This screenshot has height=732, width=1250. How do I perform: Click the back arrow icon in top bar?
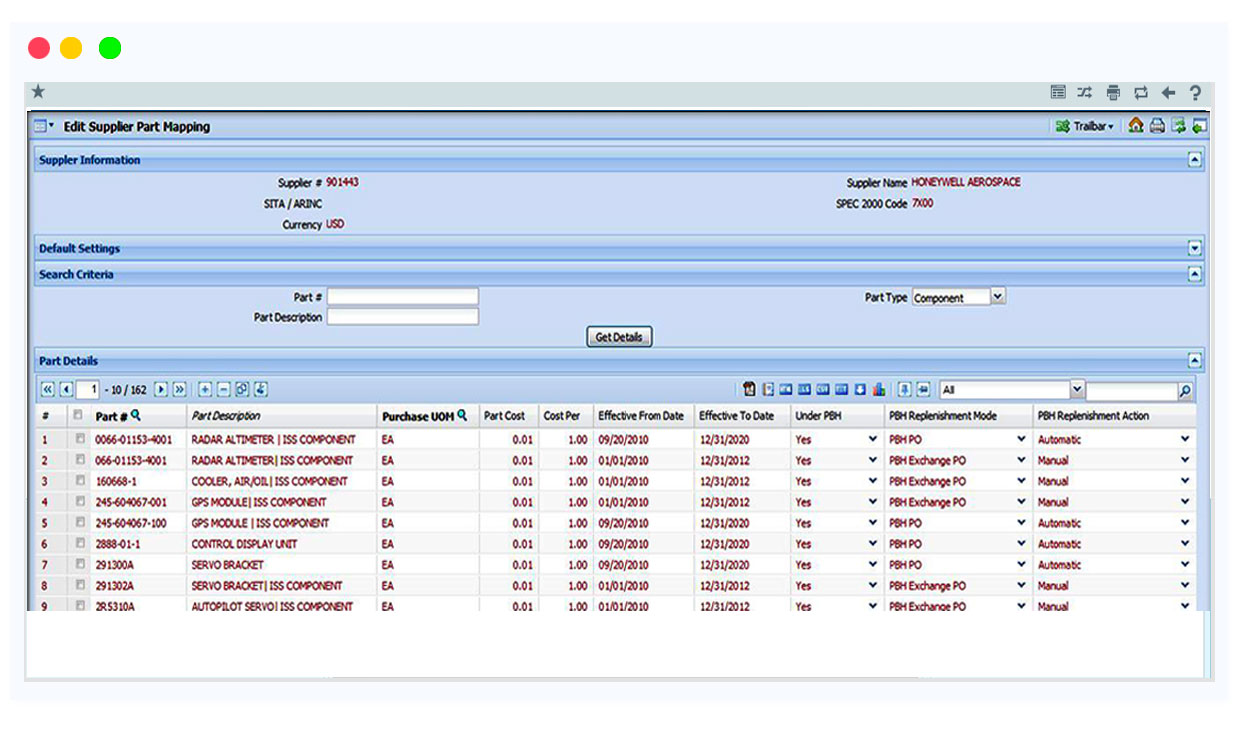1168,93
